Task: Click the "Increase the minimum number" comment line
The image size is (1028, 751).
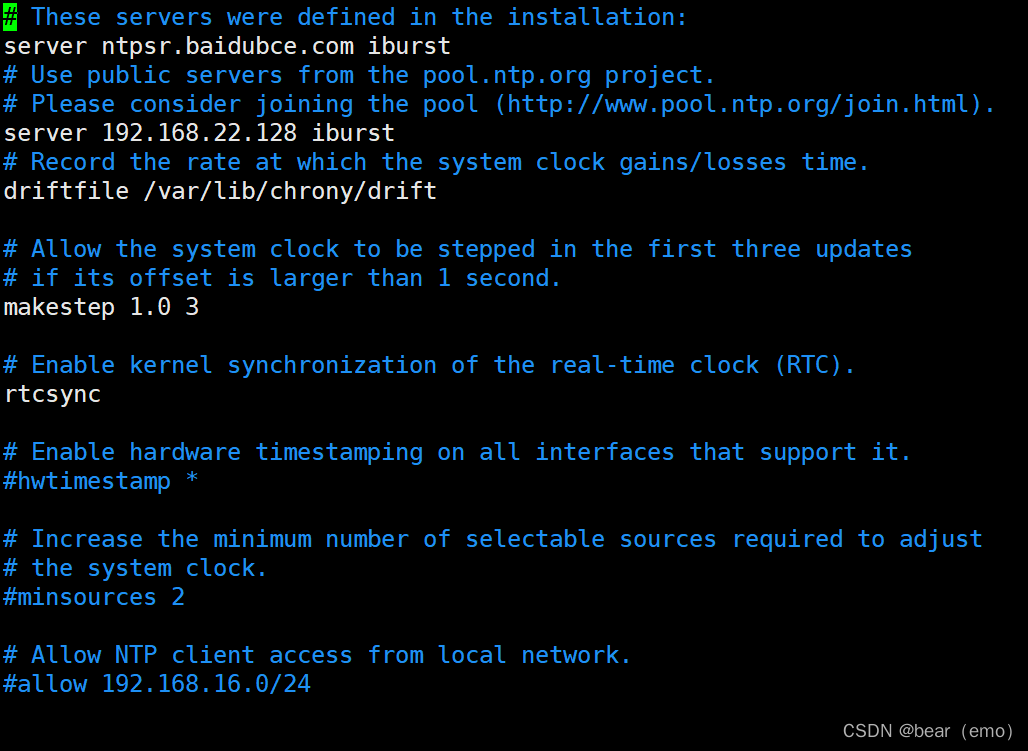Action: (x=492, y=539)
